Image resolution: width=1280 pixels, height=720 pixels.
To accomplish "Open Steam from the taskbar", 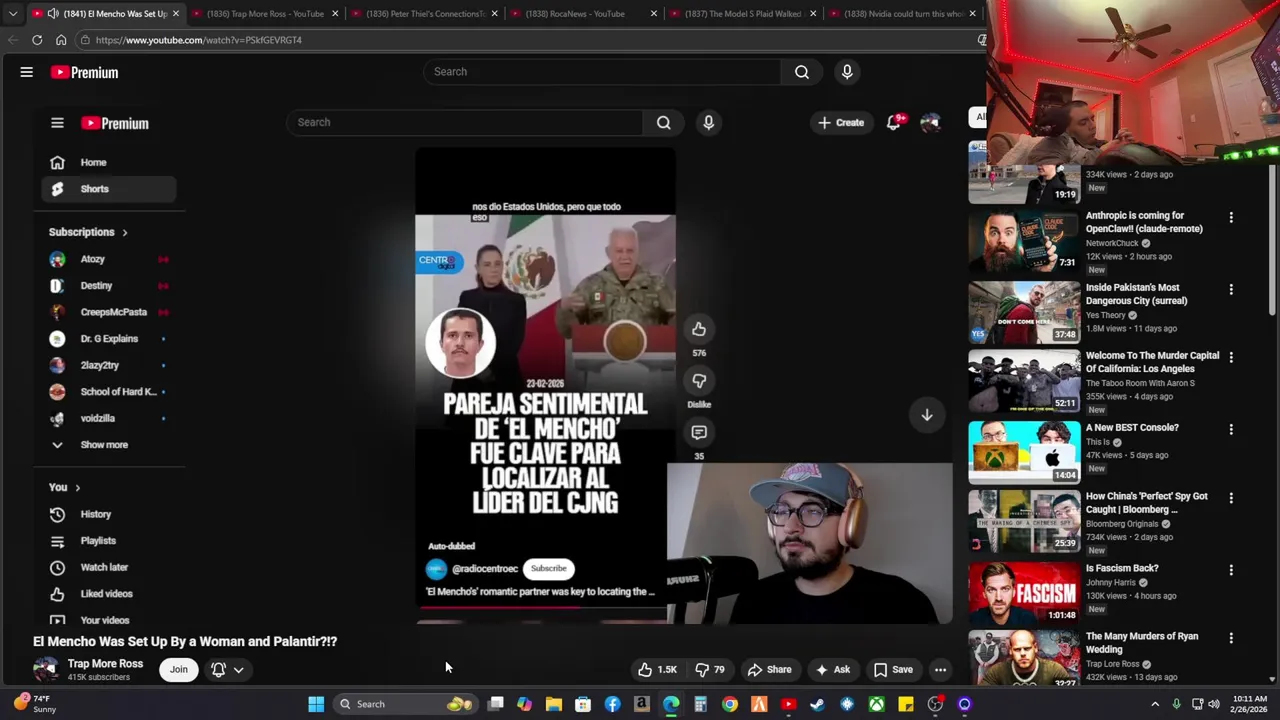I will click(818, 704).
